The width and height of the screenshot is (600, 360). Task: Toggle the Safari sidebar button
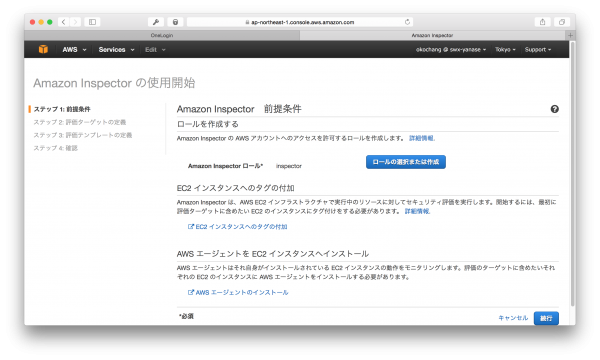(x=92, y=22)
